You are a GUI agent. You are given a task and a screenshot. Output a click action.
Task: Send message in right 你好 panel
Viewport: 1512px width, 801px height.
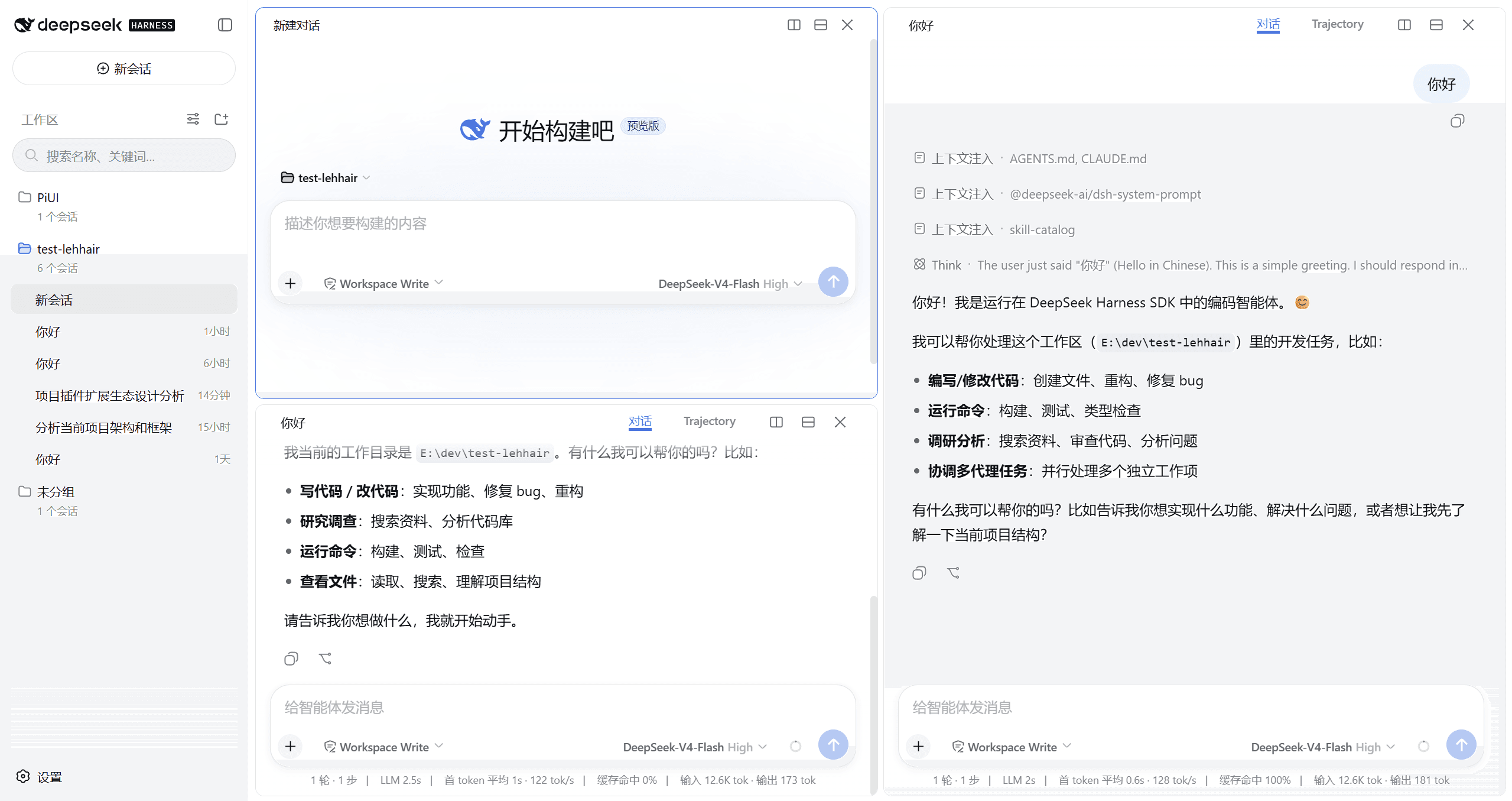coord(1461,745)
